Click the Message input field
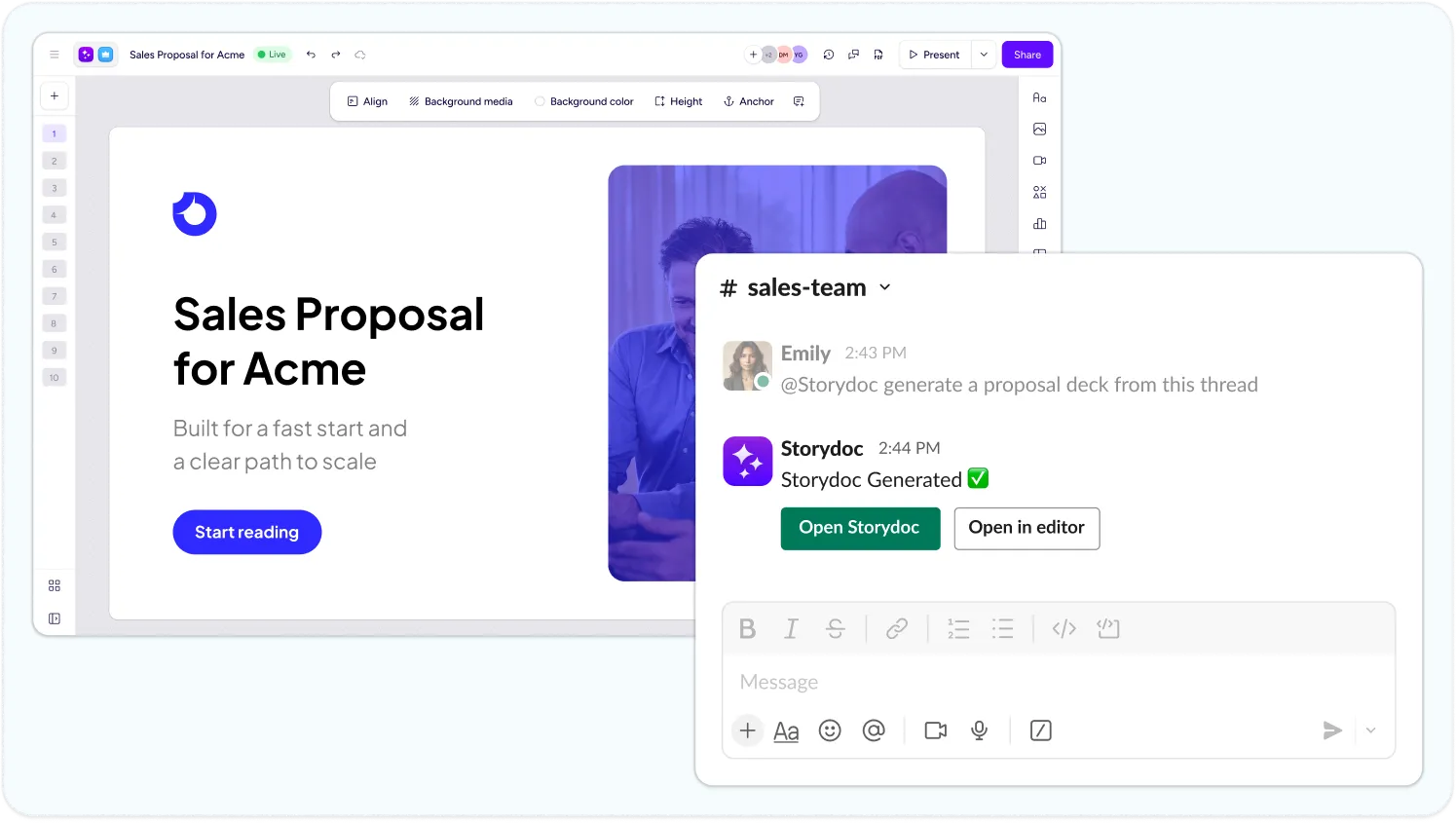 click(1059, 682)
